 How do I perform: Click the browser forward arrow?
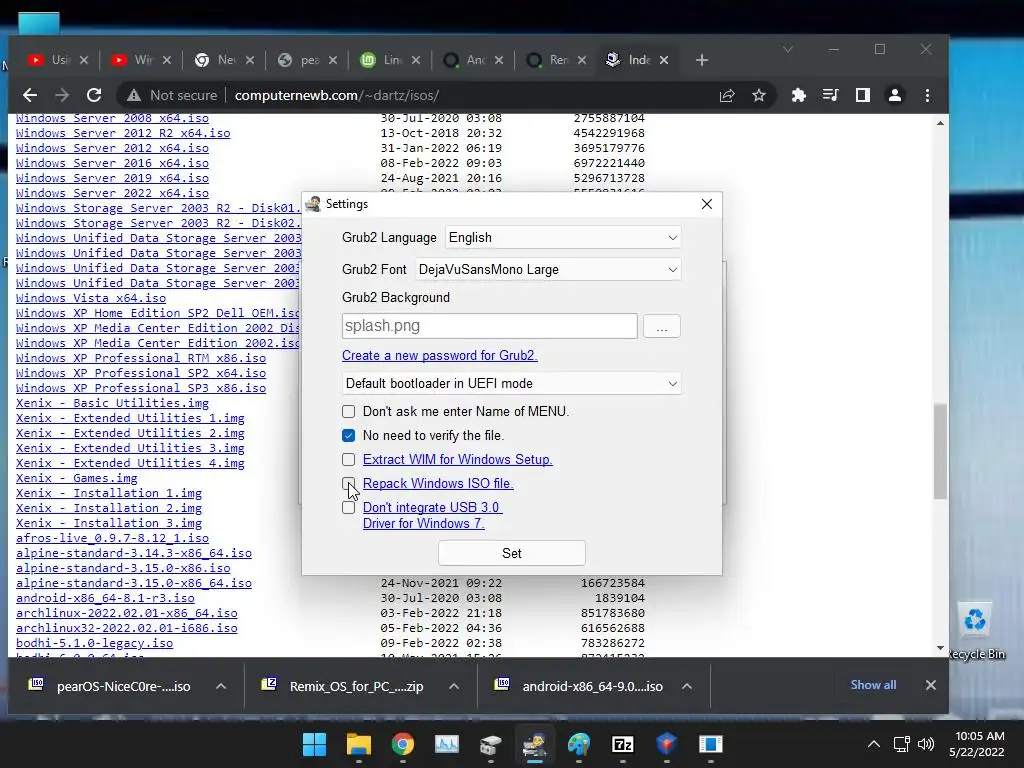(62, 95)
